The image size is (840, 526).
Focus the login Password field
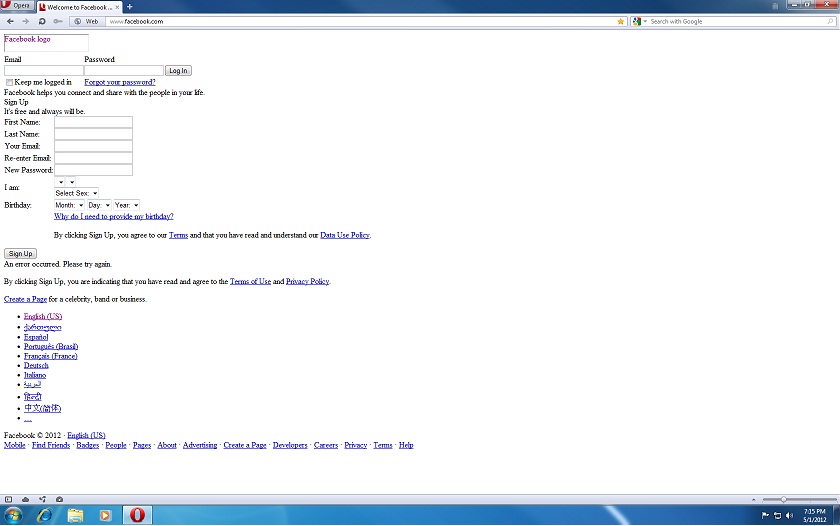(124, 71)
